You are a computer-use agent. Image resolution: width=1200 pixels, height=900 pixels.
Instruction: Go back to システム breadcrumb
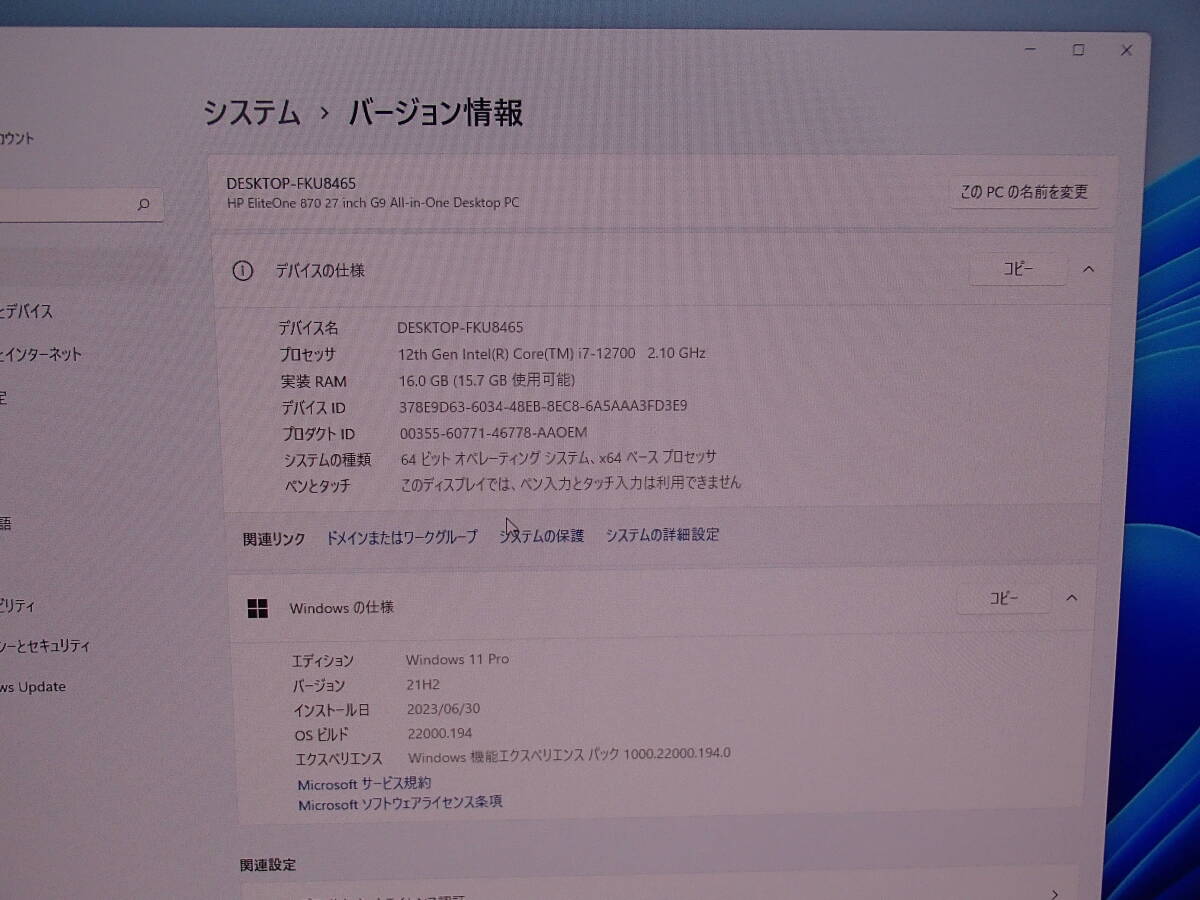(252, 113)
